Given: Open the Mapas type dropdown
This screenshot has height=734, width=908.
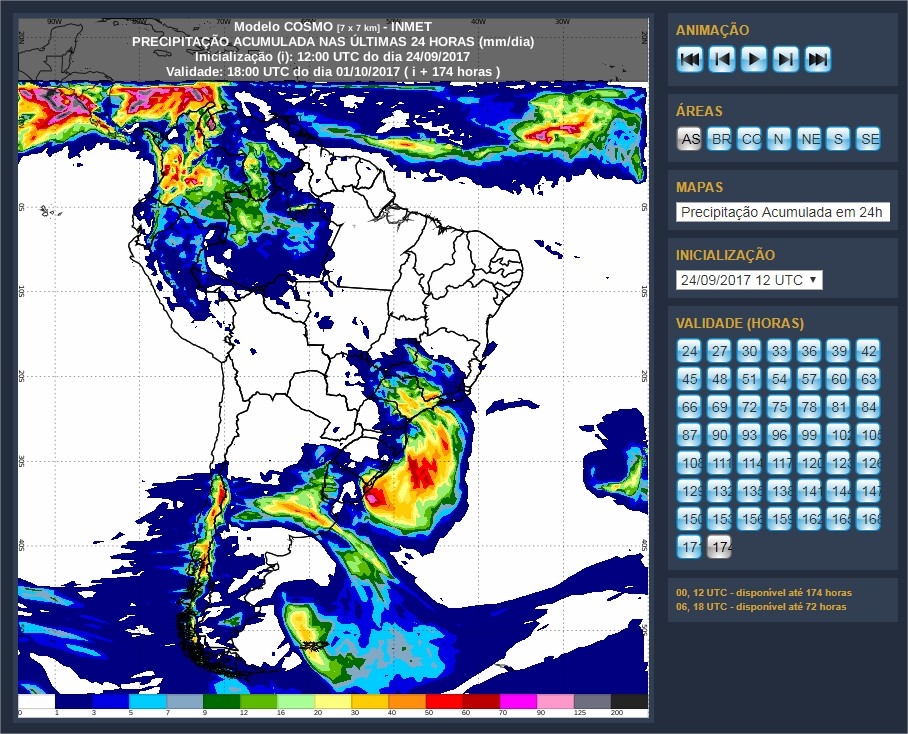Looking at the screenshot, I should point(783,212).
